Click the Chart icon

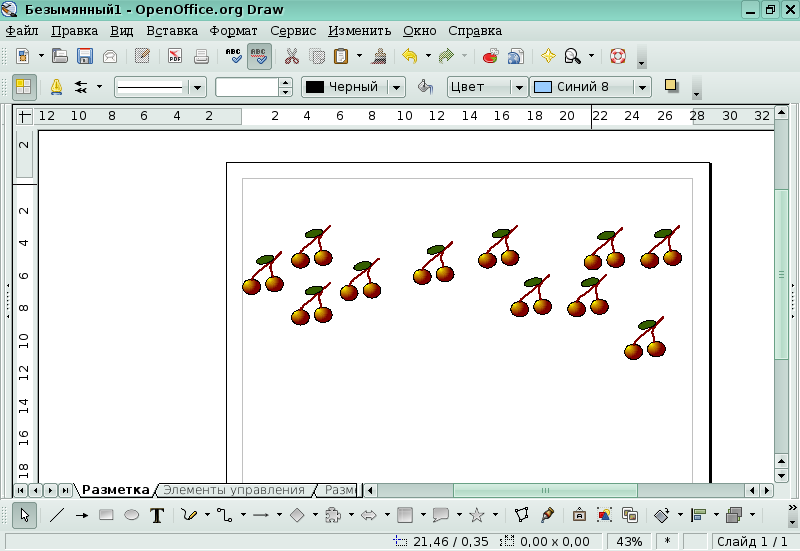(490, 56)
